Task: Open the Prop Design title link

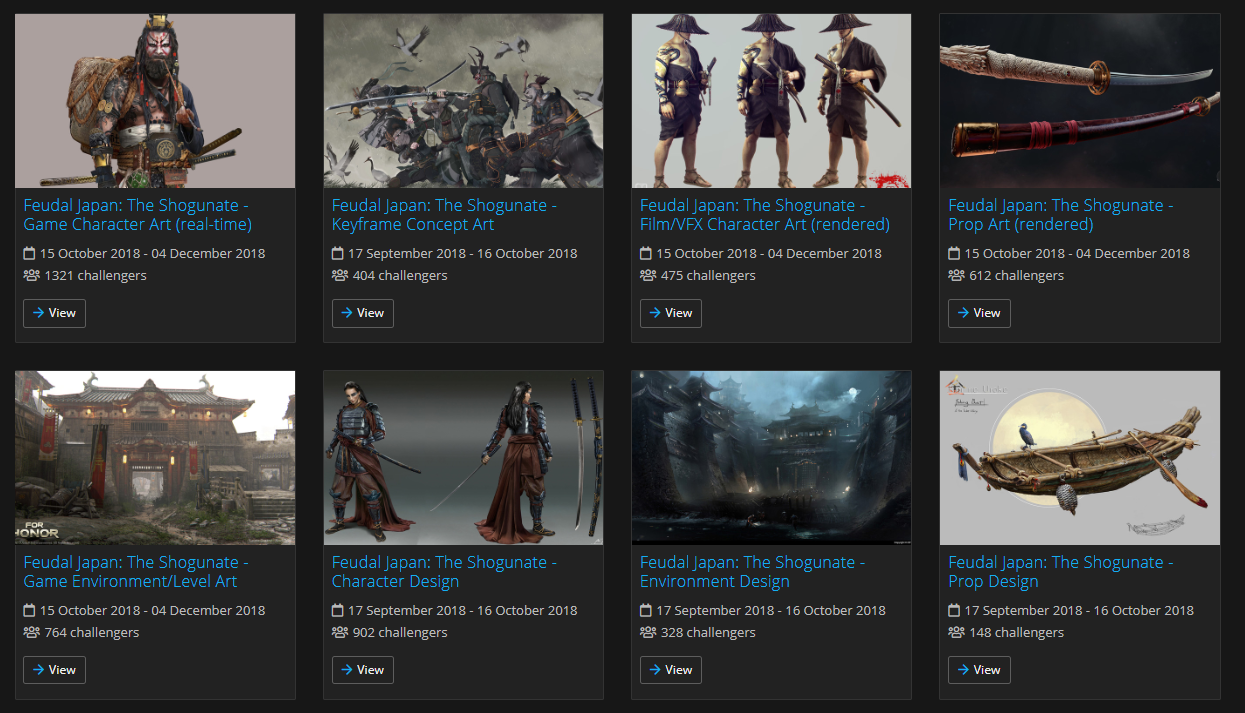Action: pyautogui.click(x=1061, y=572)
